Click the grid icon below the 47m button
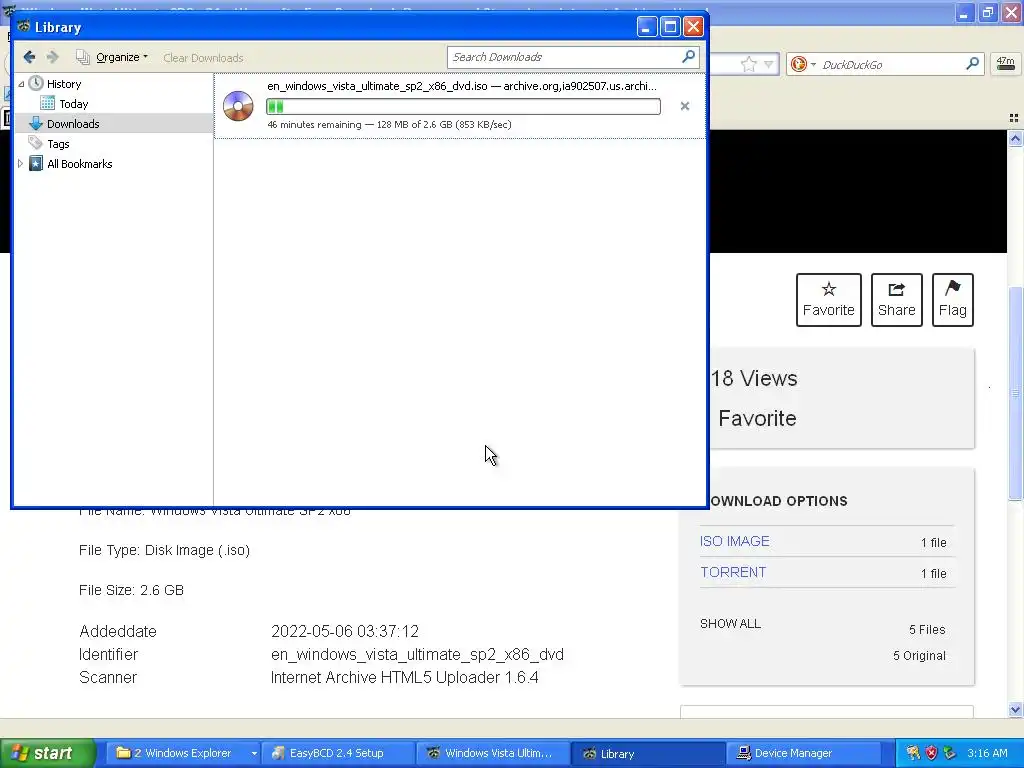The width and height of the screenshot is (1024, 768). tap(1014, 118)
